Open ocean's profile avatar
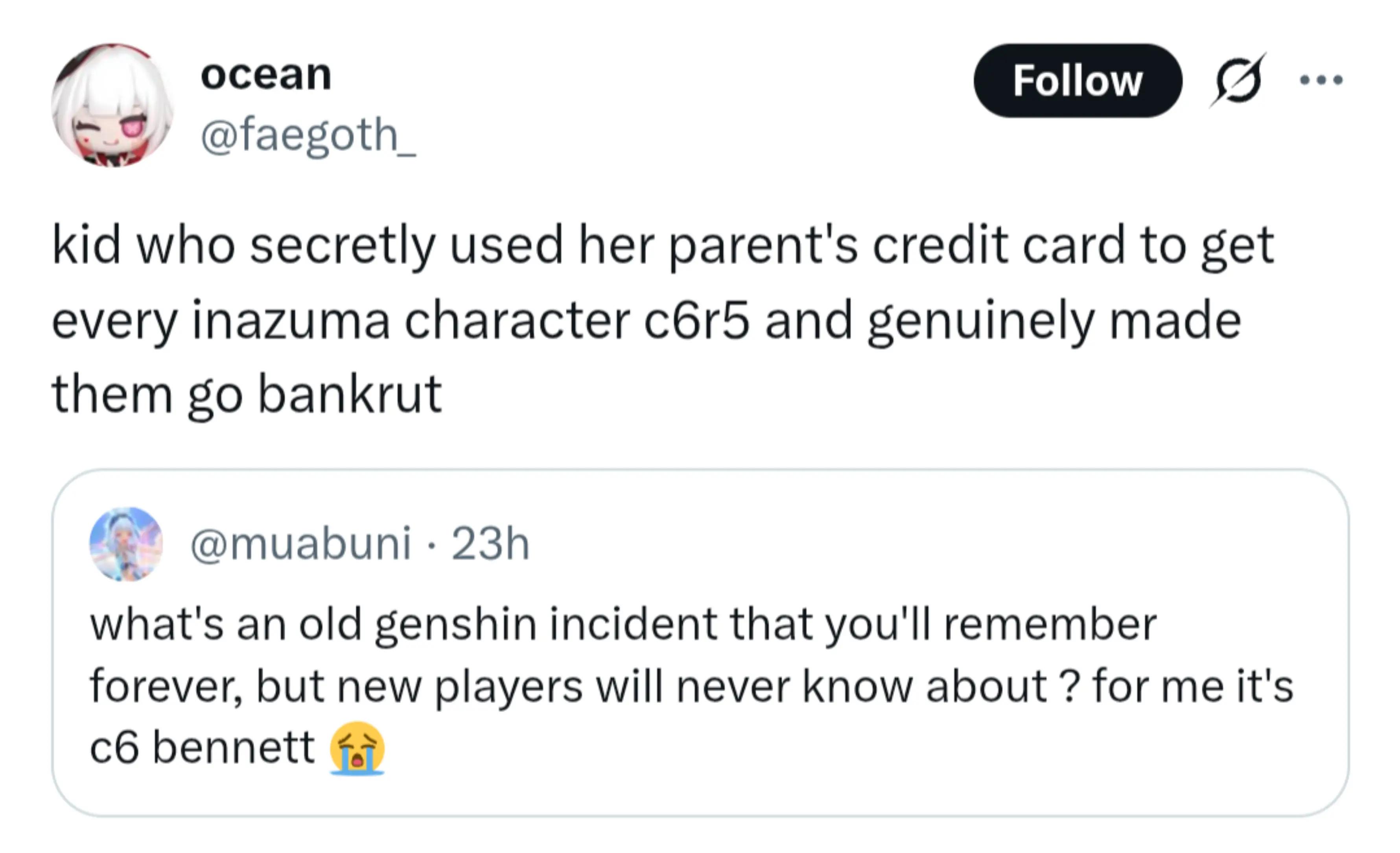Image resolution: width=1400 pixels, height=853 pixels. [x=112, y=105]
